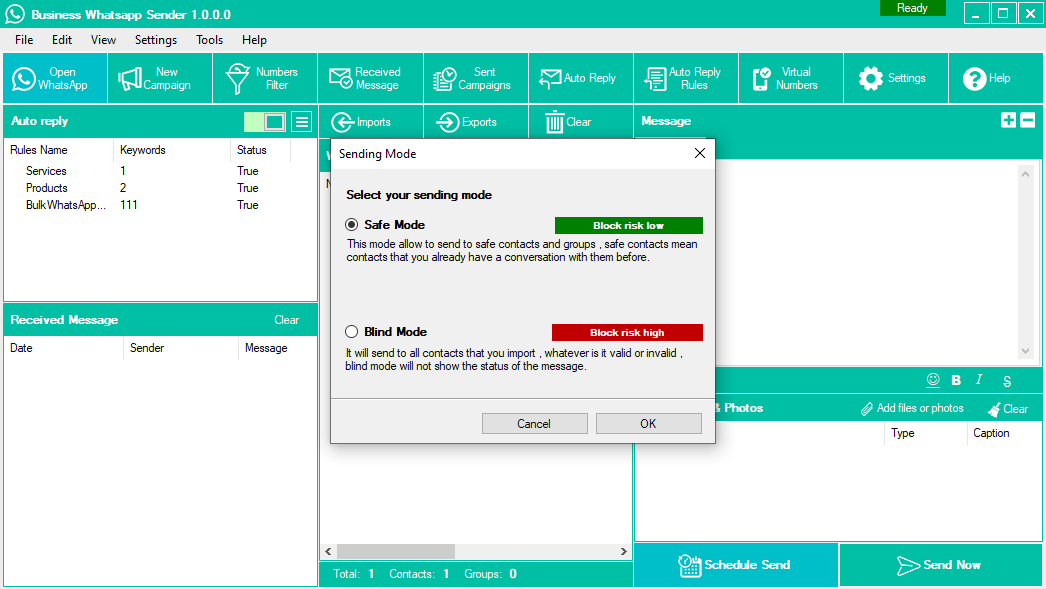Viewport: 1046px width, 589px height.
Task: Collapse message with minus icon
Action: [x=1027, y=120]
